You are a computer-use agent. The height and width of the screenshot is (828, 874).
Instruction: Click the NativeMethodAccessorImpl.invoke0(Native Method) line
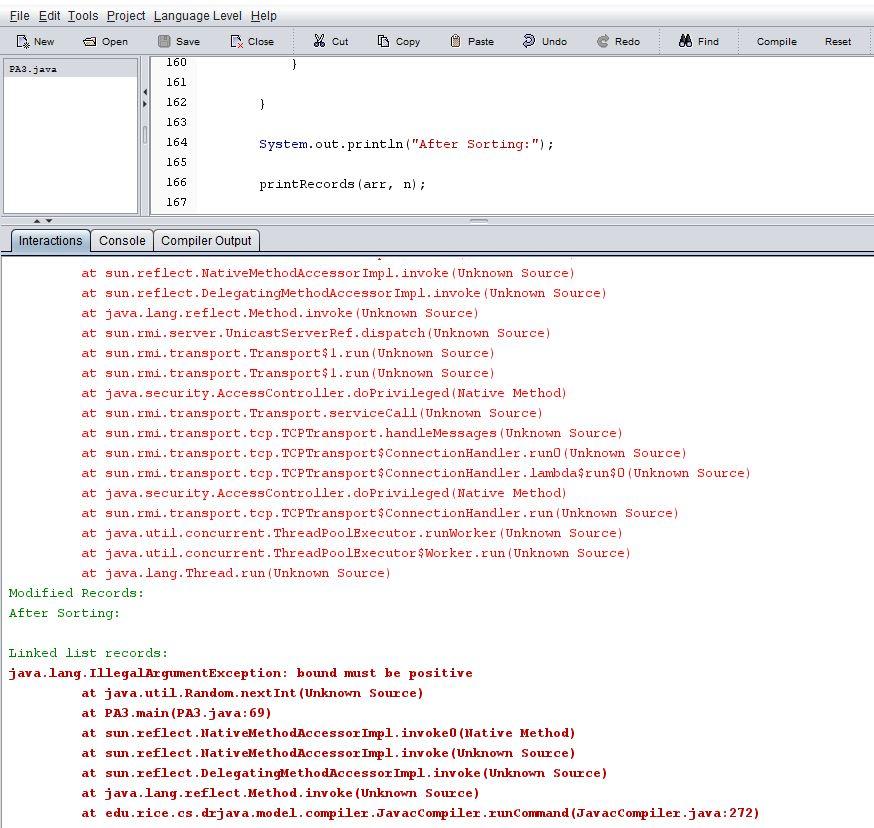click(328, 733)
